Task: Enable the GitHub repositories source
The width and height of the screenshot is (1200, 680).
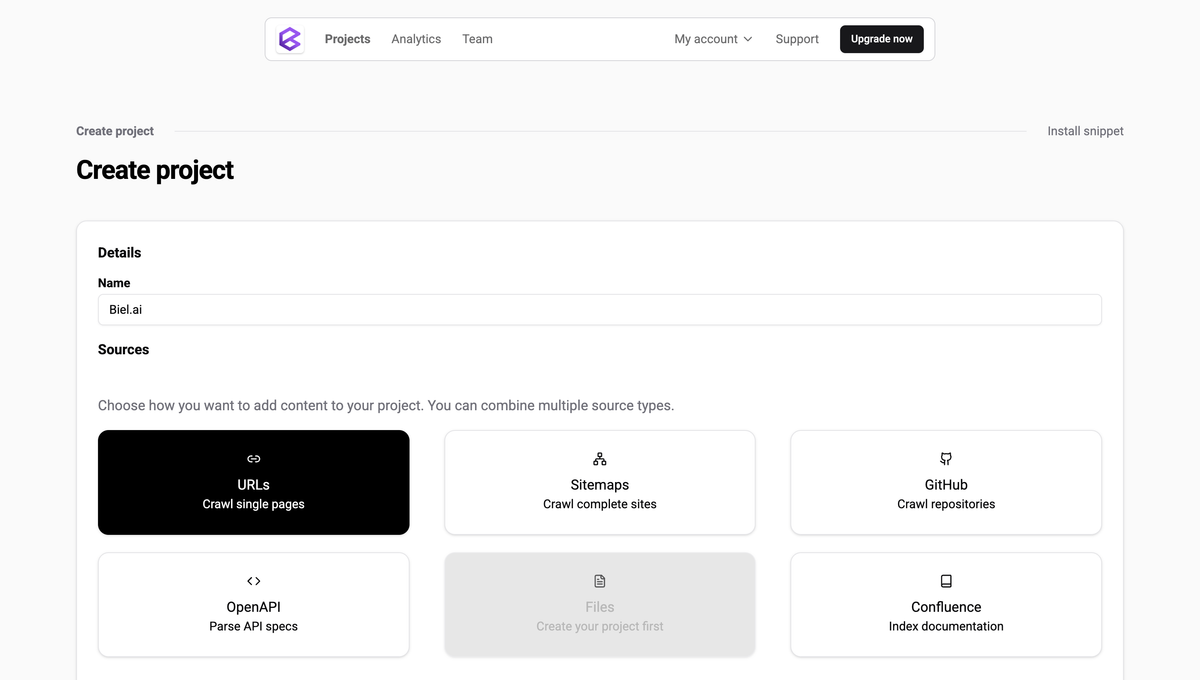Action: point(945,482)
